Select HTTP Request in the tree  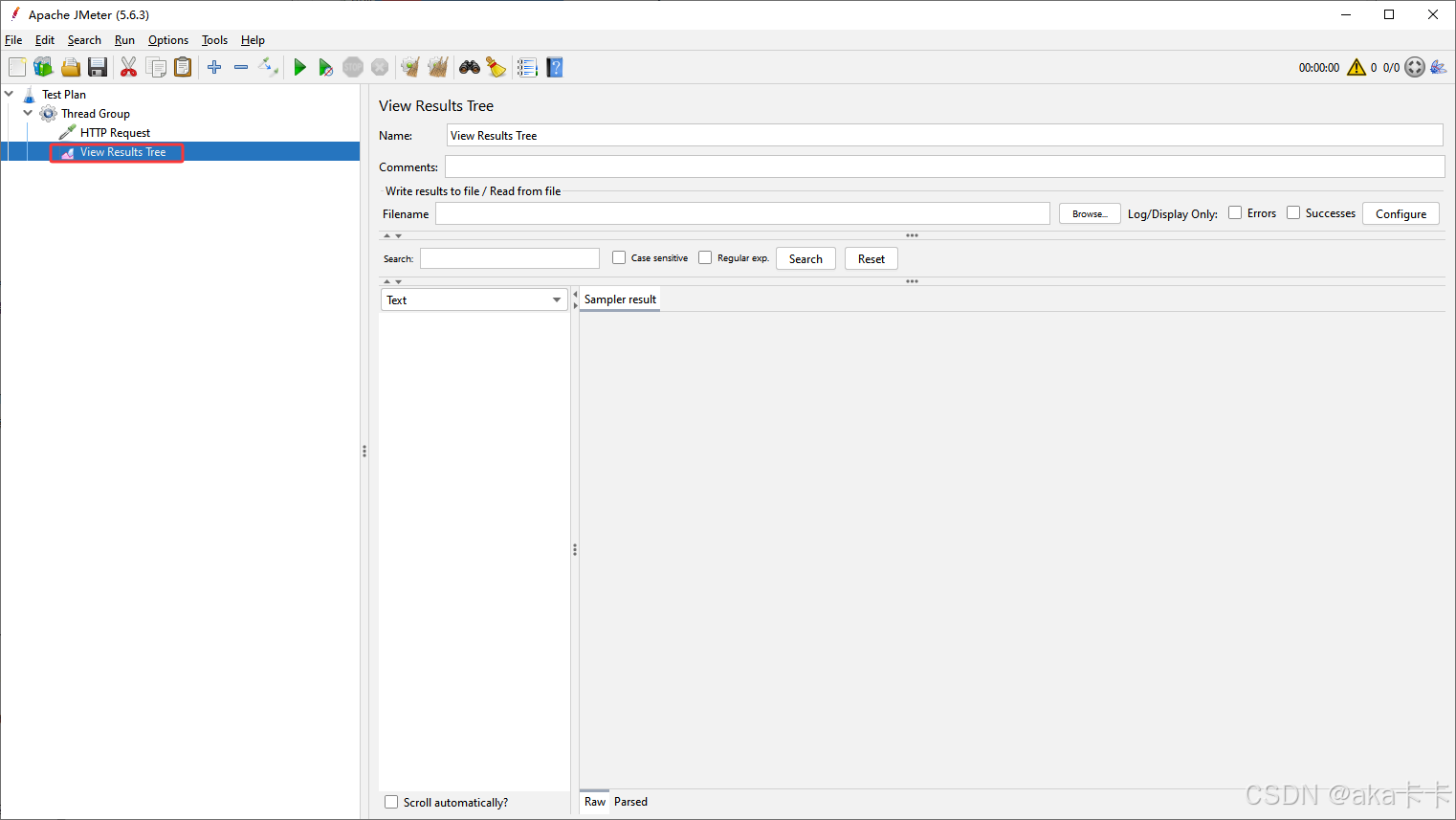[115, 132]
